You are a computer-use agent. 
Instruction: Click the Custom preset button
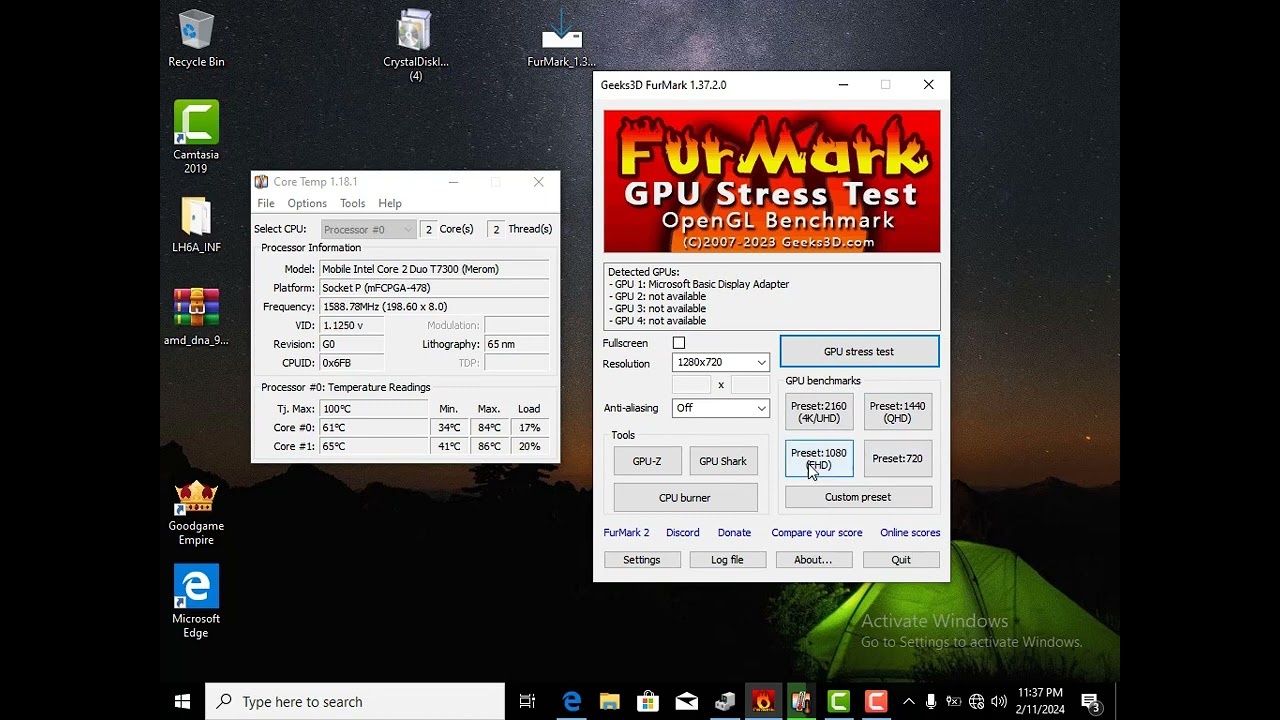point(858,497)
